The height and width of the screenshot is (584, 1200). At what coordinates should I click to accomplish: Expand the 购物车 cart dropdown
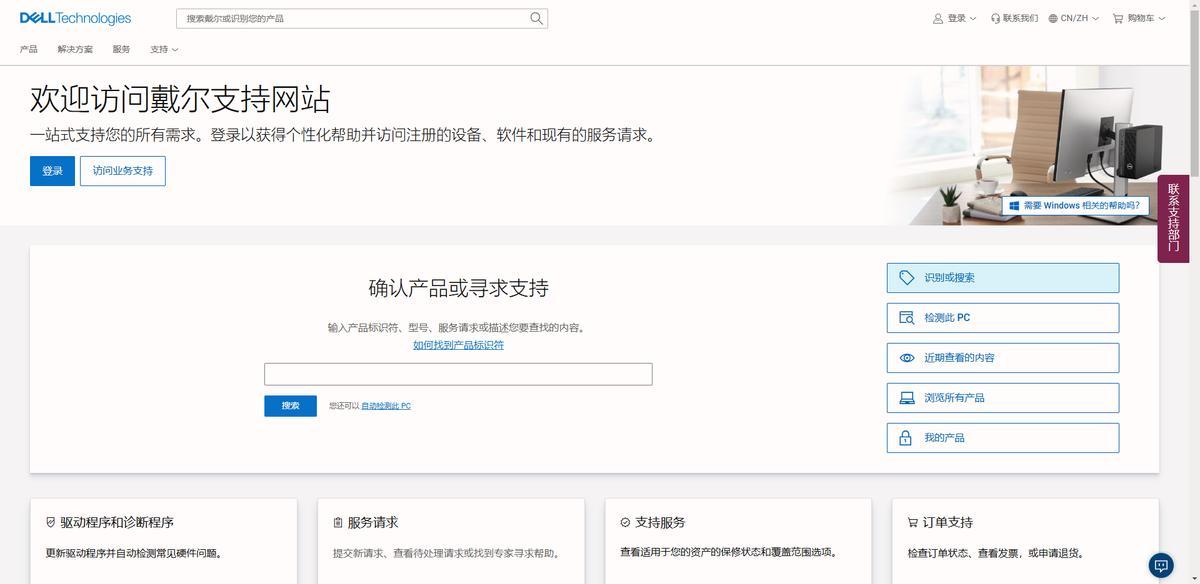point(1139,18)
